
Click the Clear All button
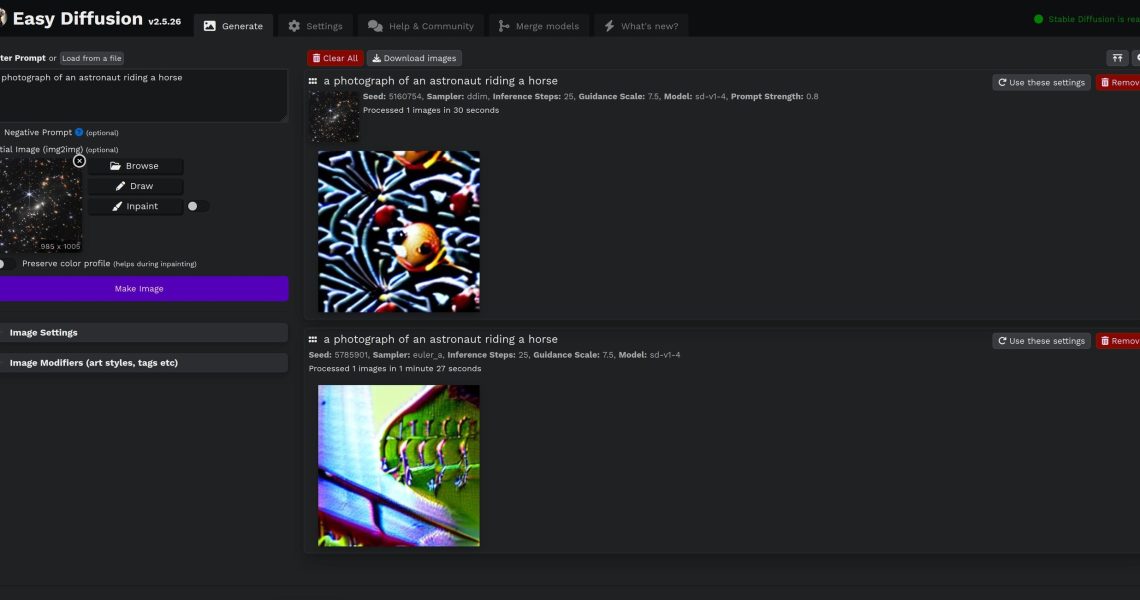(335, 58)
